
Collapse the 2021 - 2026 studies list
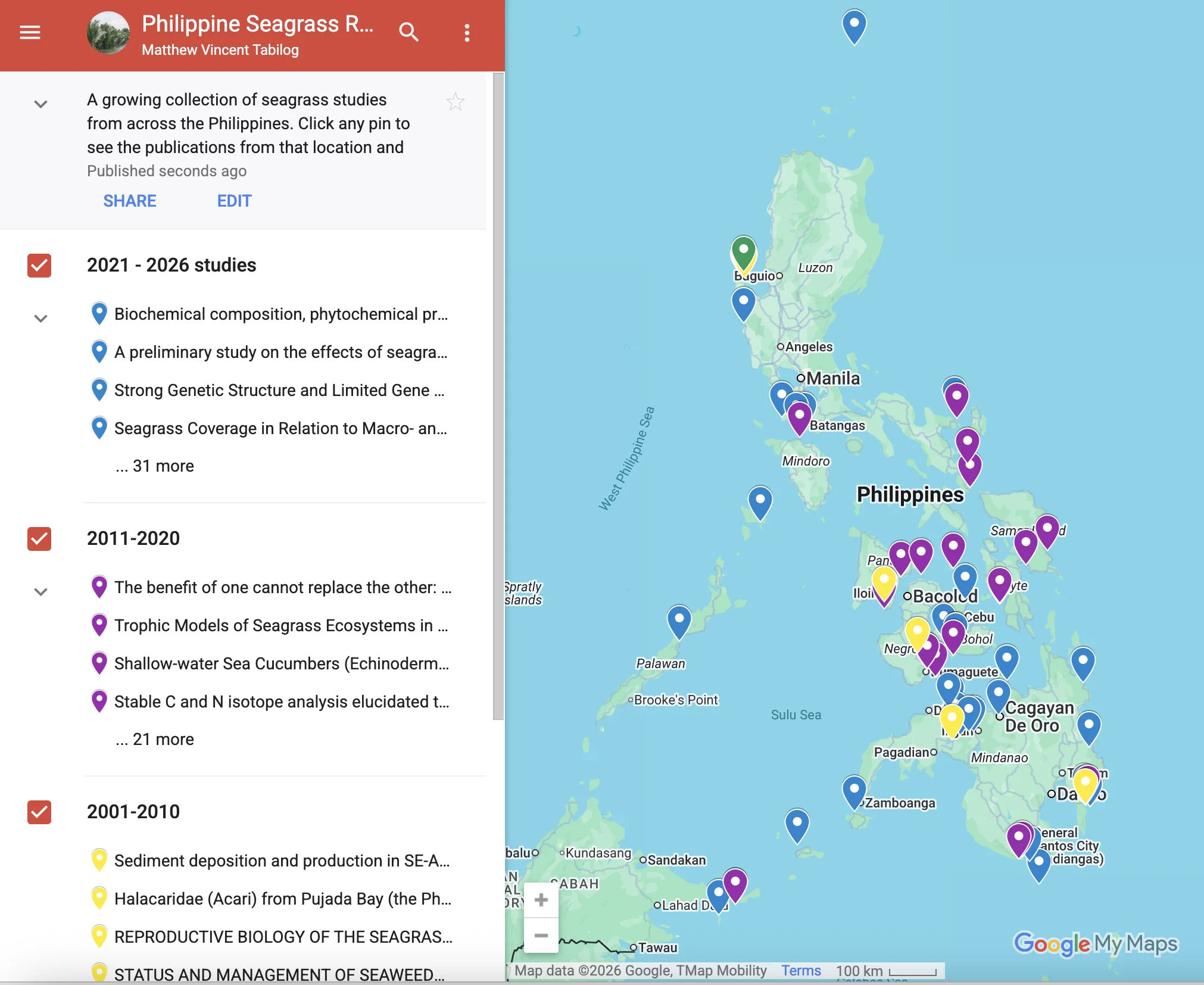tap(40, 318)
